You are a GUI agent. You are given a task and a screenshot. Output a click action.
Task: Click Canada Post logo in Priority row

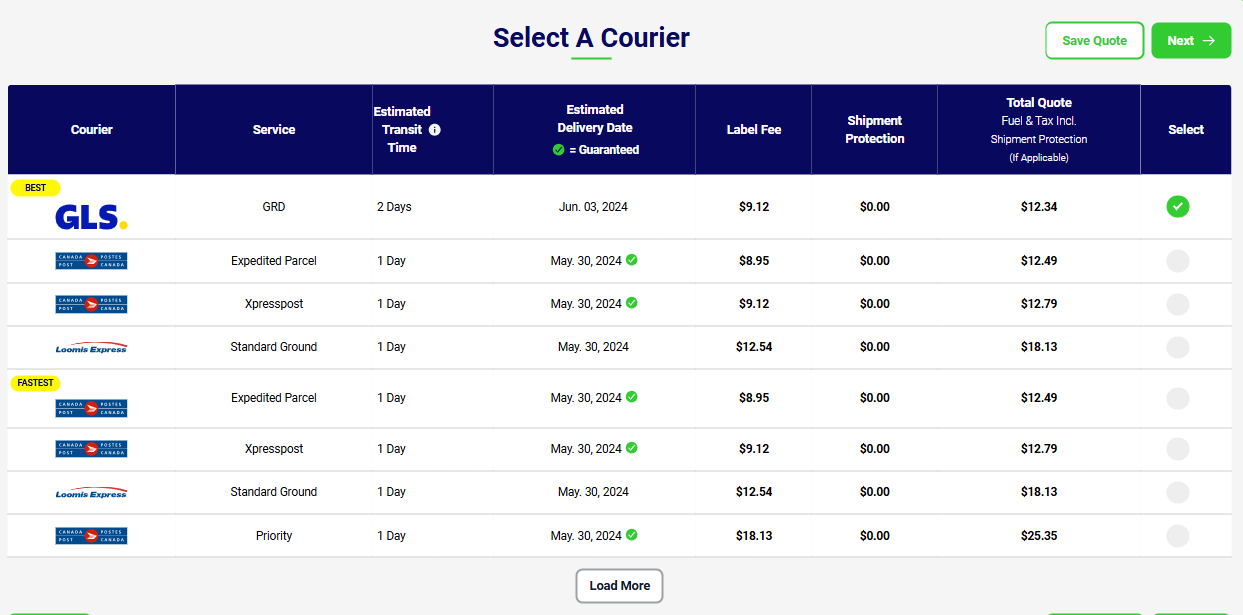click(x=91, y=536)
